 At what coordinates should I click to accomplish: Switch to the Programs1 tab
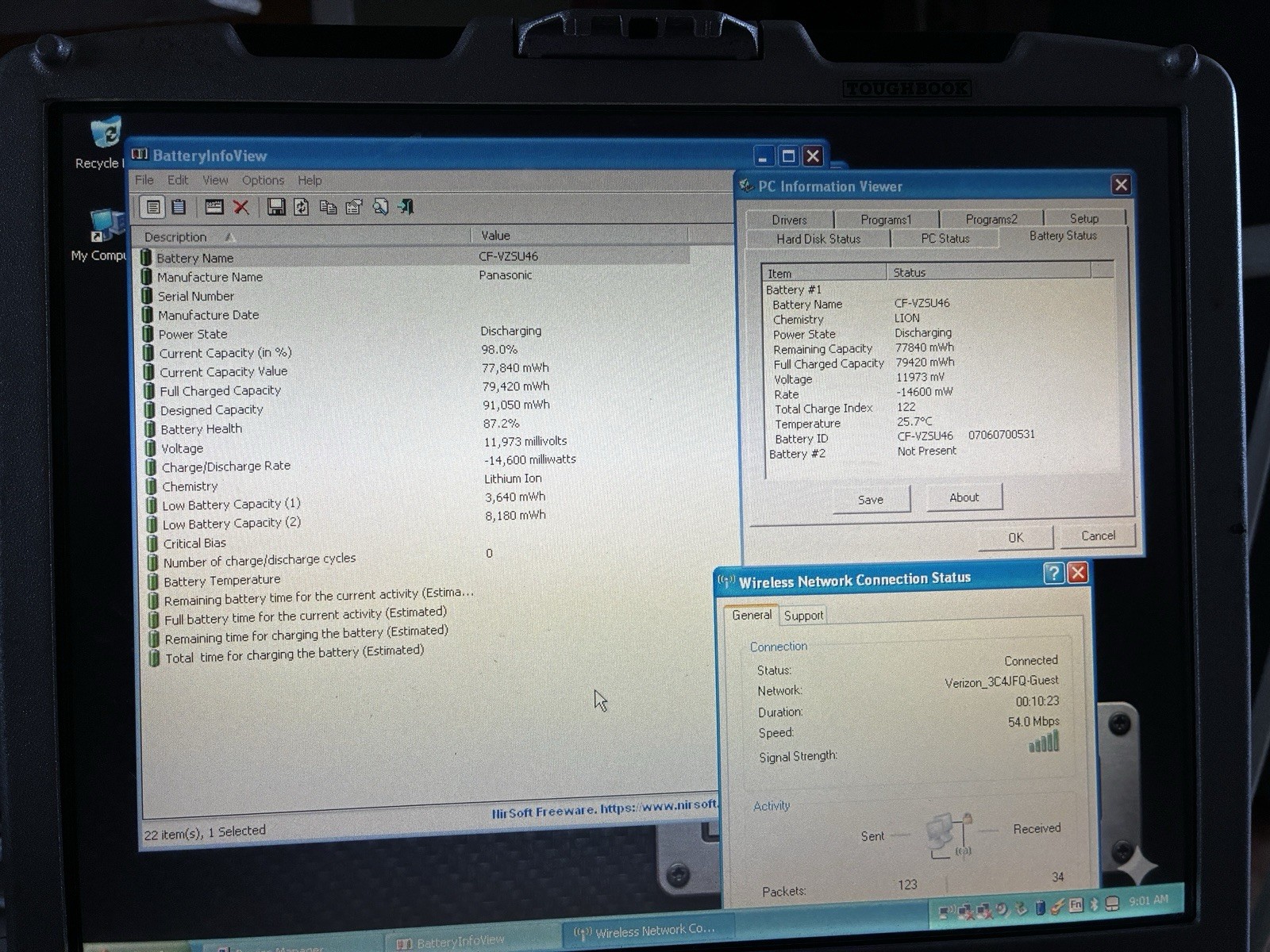pos(886,220)
